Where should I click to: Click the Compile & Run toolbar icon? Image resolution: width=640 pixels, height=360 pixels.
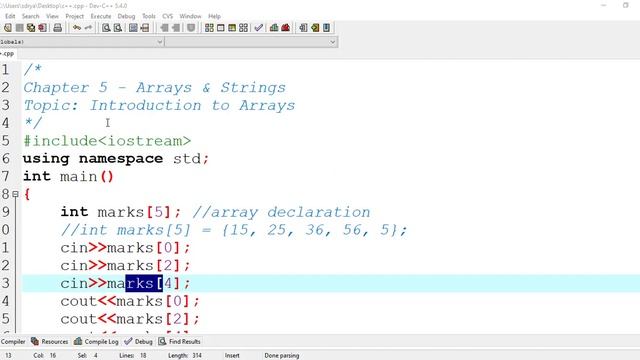[x=232, y=28]
